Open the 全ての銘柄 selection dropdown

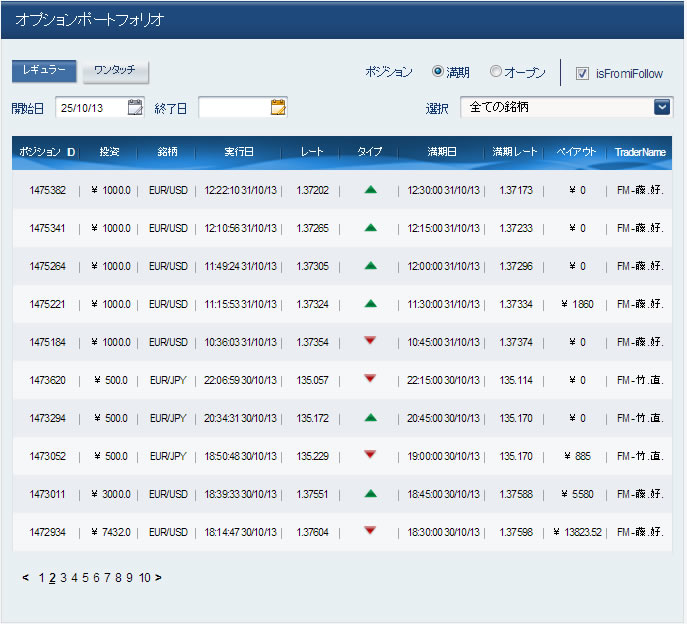click(x=567, y=107)
